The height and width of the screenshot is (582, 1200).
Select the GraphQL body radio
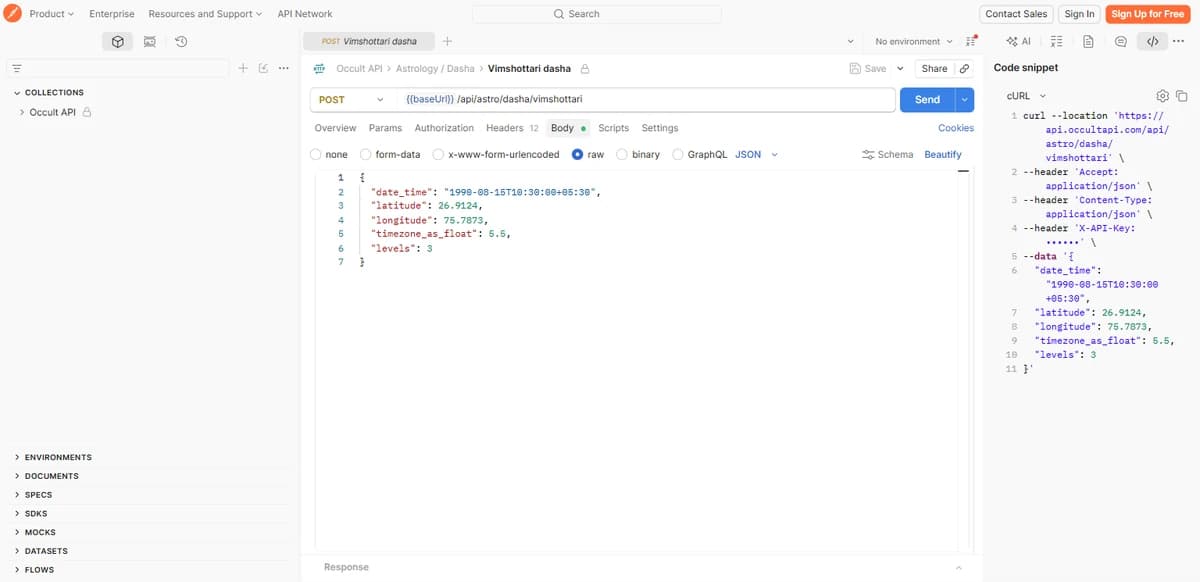678,155
